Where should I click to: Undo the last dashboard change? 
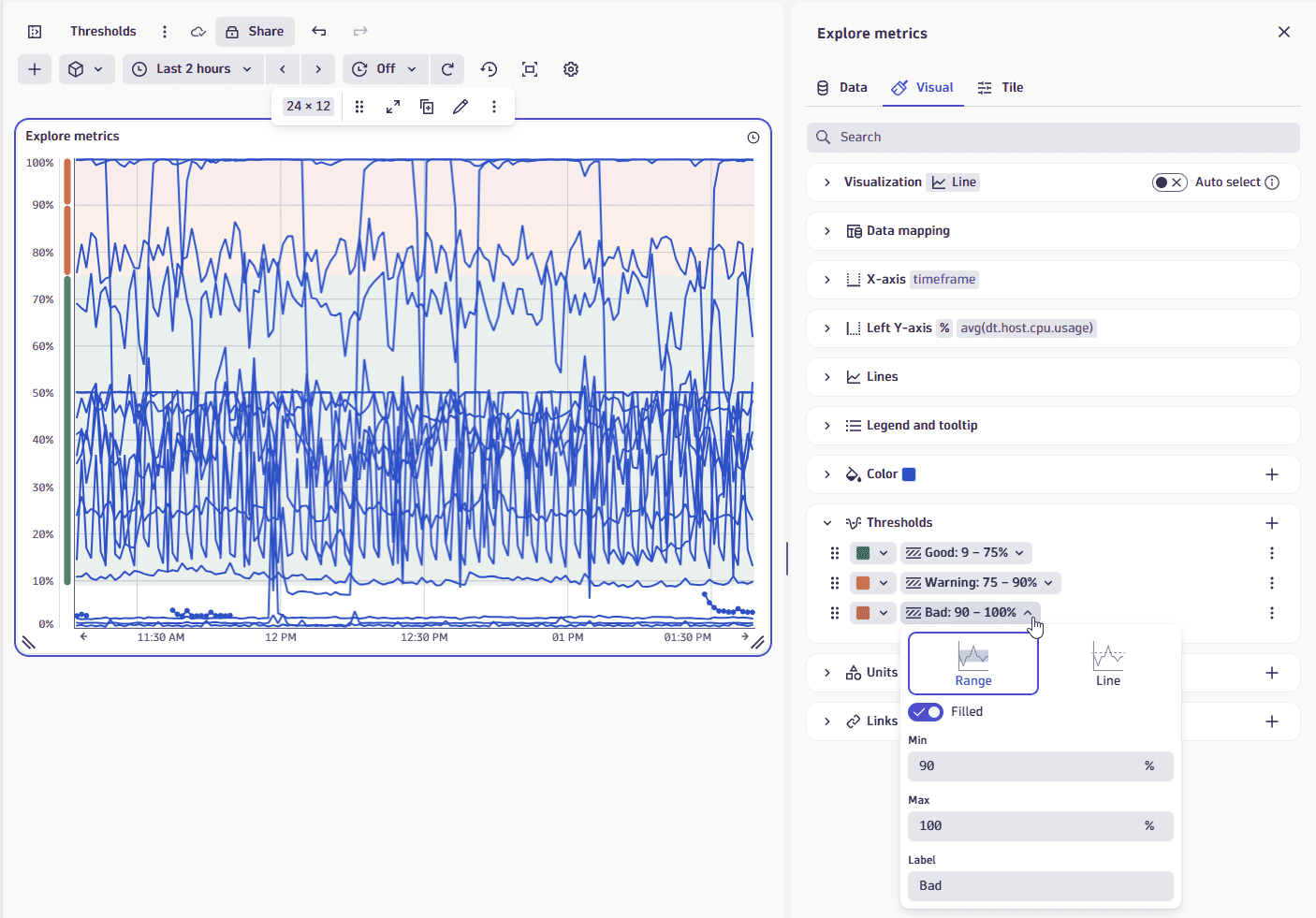tap(319, 32)
